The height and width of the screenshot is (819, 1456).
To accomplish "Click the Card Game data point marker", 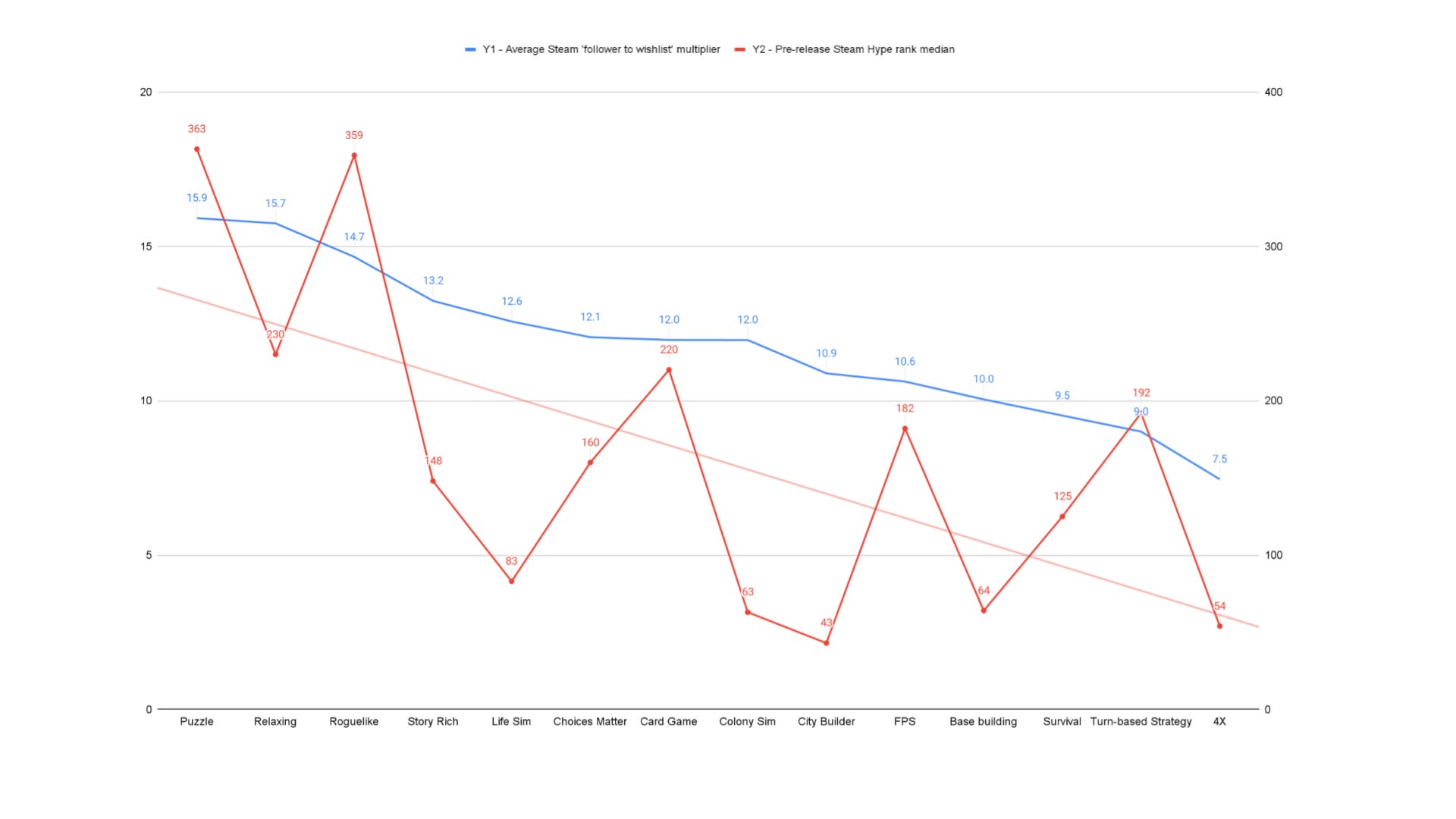I will coord(669,369).
